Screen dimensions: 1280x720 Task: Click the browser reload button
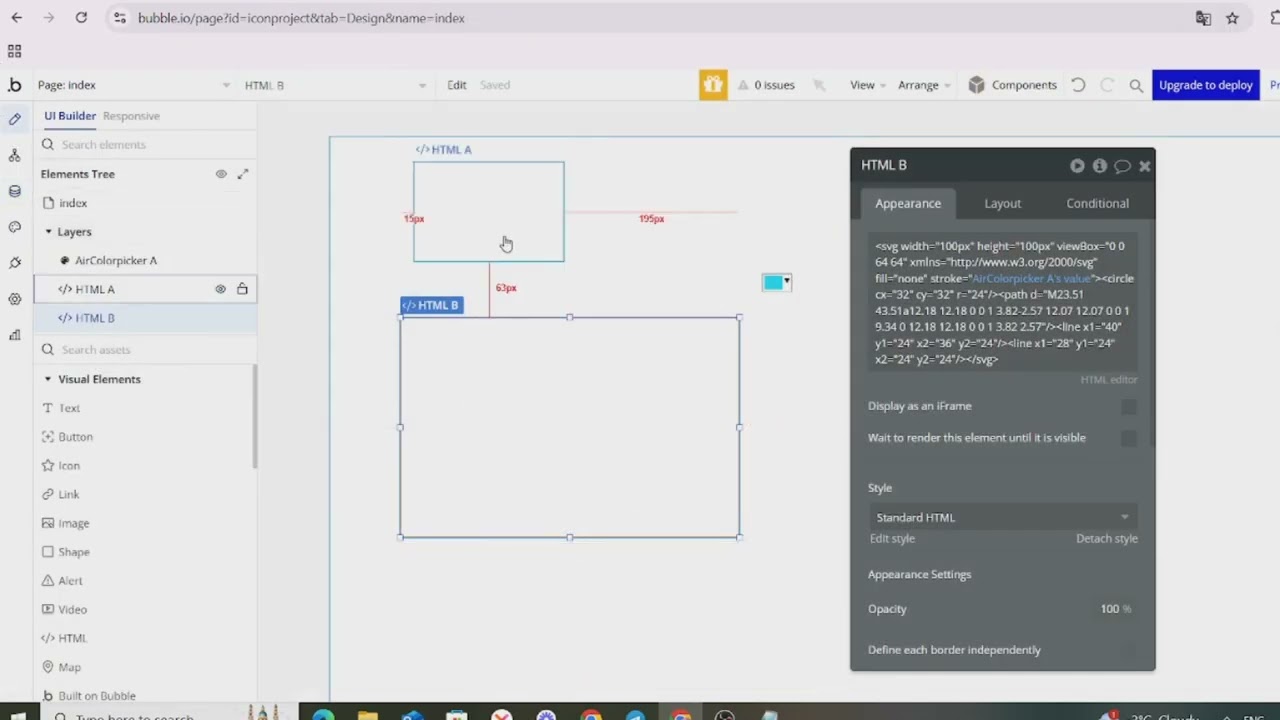[x=81, y=18]
